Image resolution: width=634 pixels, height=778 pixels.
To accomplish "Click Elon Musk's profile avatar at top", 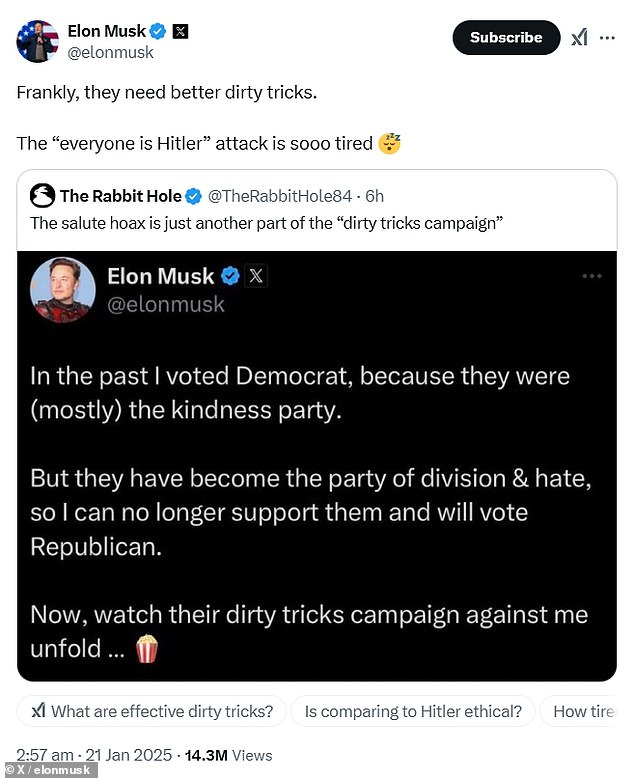I will [37, 40].
